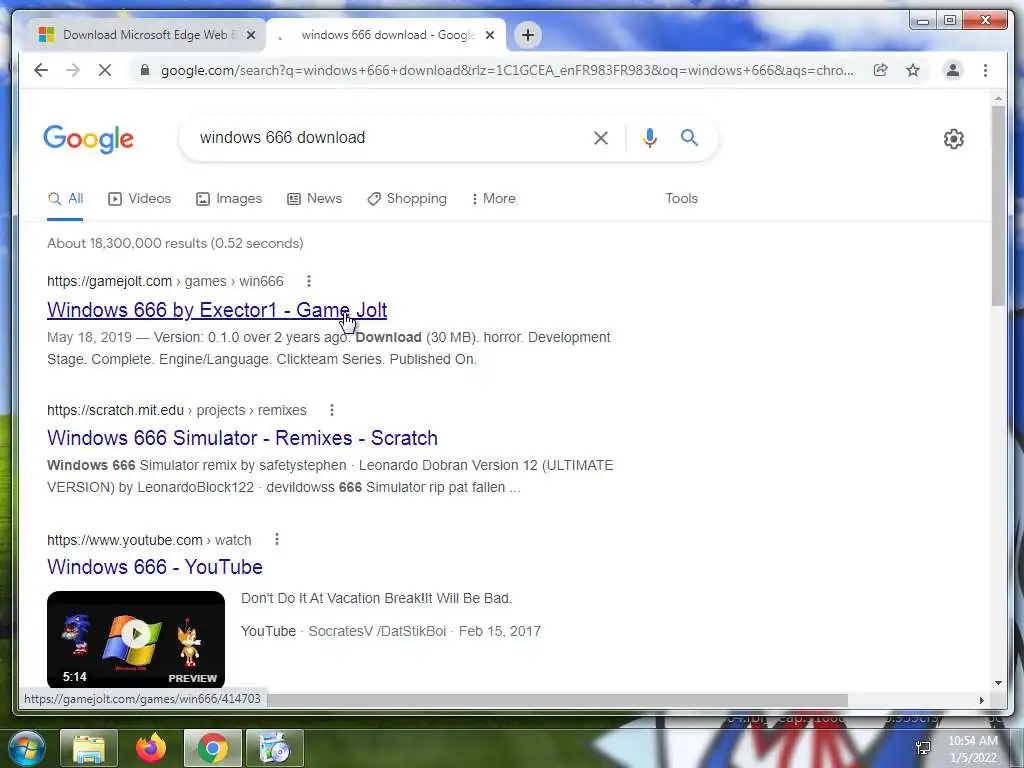
Task: Switch to the Videos results tab
Action: 140,199
